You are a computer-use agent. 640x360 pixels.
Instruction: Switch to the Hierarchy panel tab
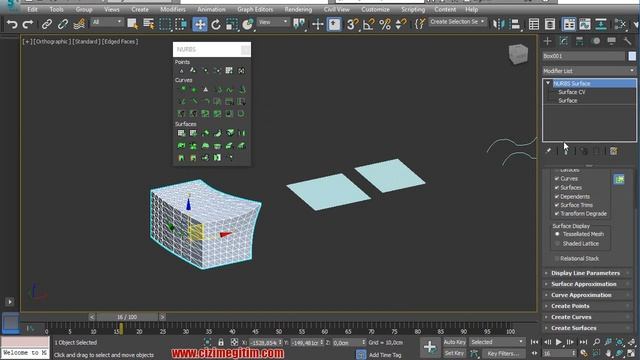(x=580, y=41)
